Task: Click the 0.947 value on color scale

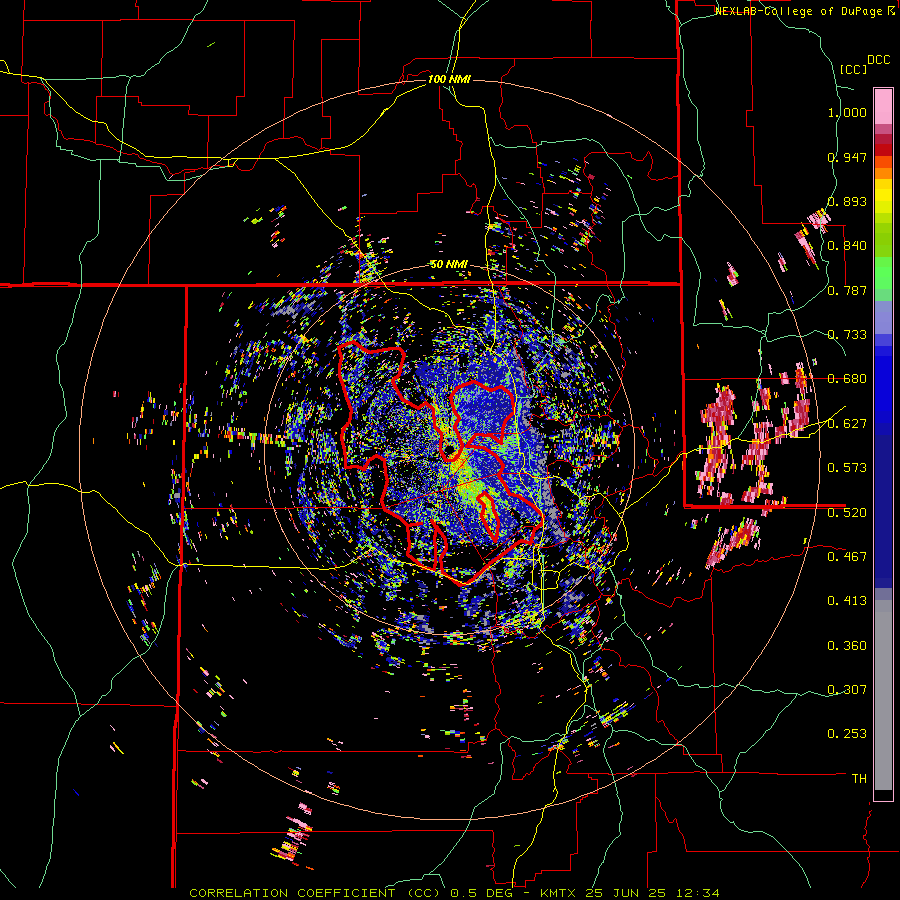Action: click(x=847, y=157)
